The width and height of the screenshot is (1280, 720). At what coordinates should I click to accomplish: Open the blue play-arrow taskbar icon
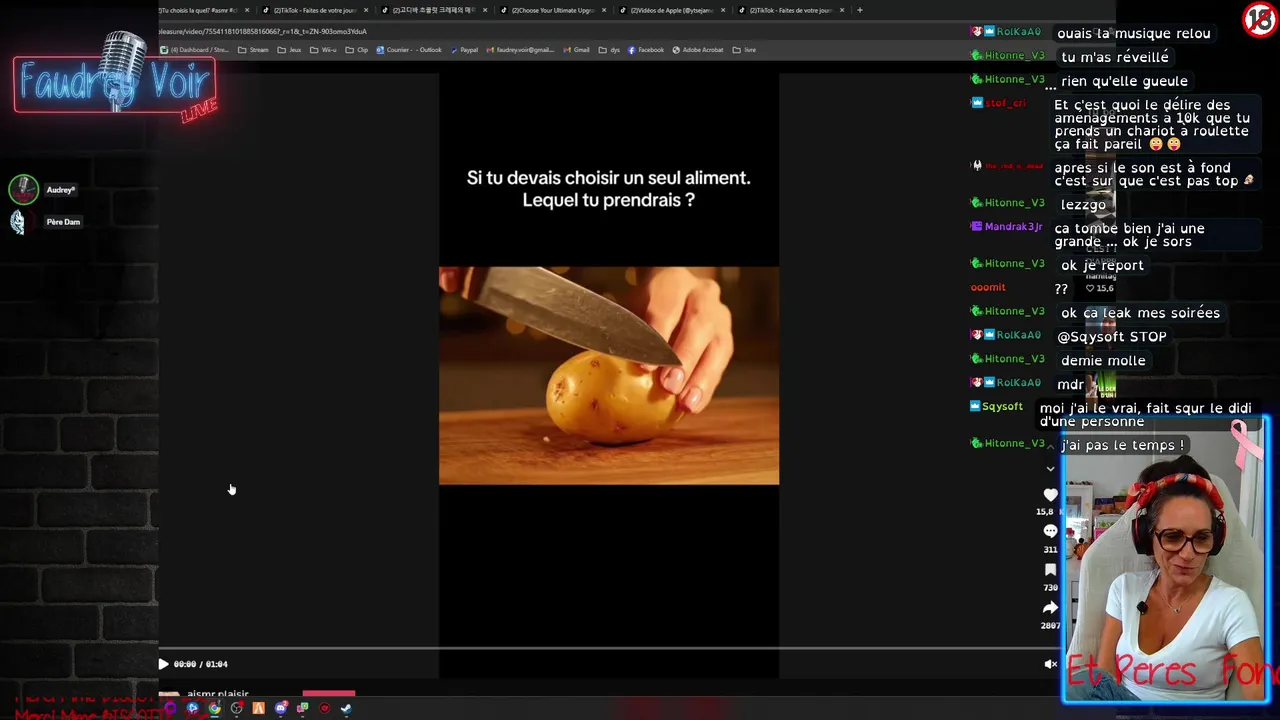coord(192,708)
